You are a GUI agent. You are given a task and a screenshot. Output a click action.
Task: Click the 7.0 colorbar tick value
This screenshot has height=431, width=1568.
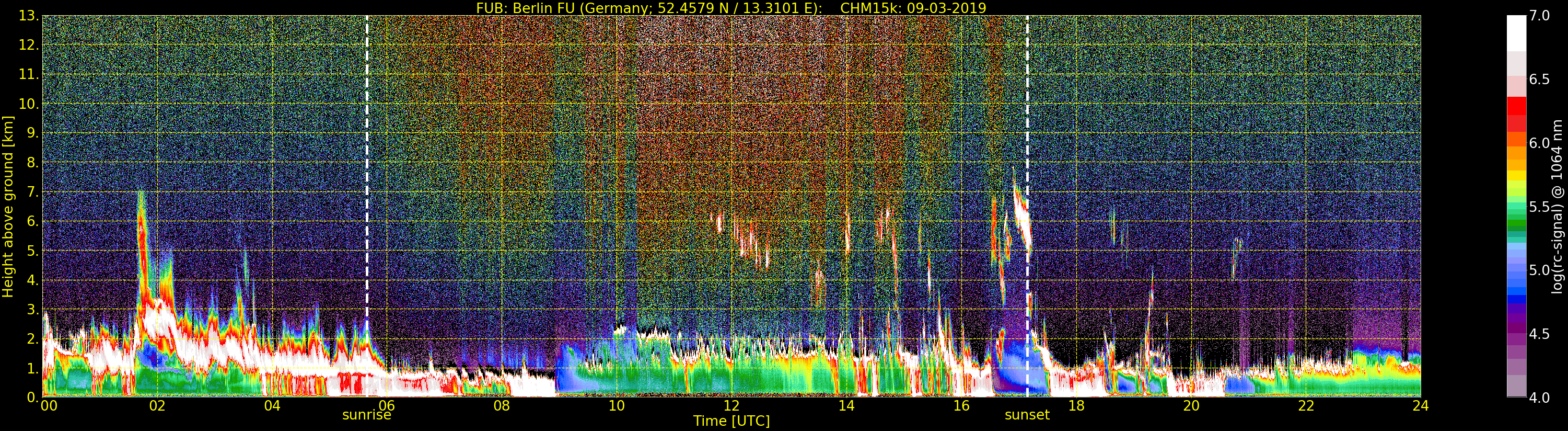(1539, 16)
